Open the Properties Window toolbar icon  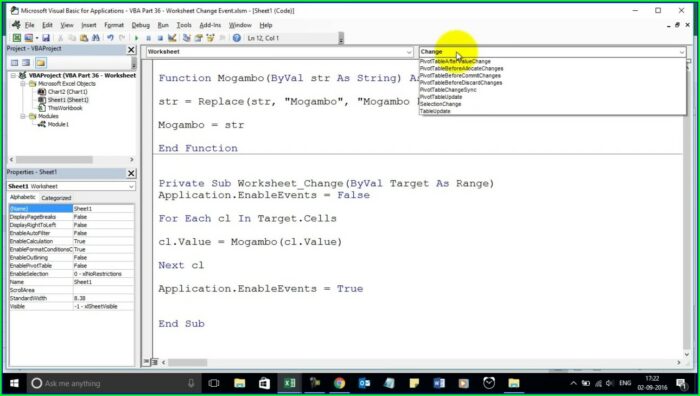[198, 38]
